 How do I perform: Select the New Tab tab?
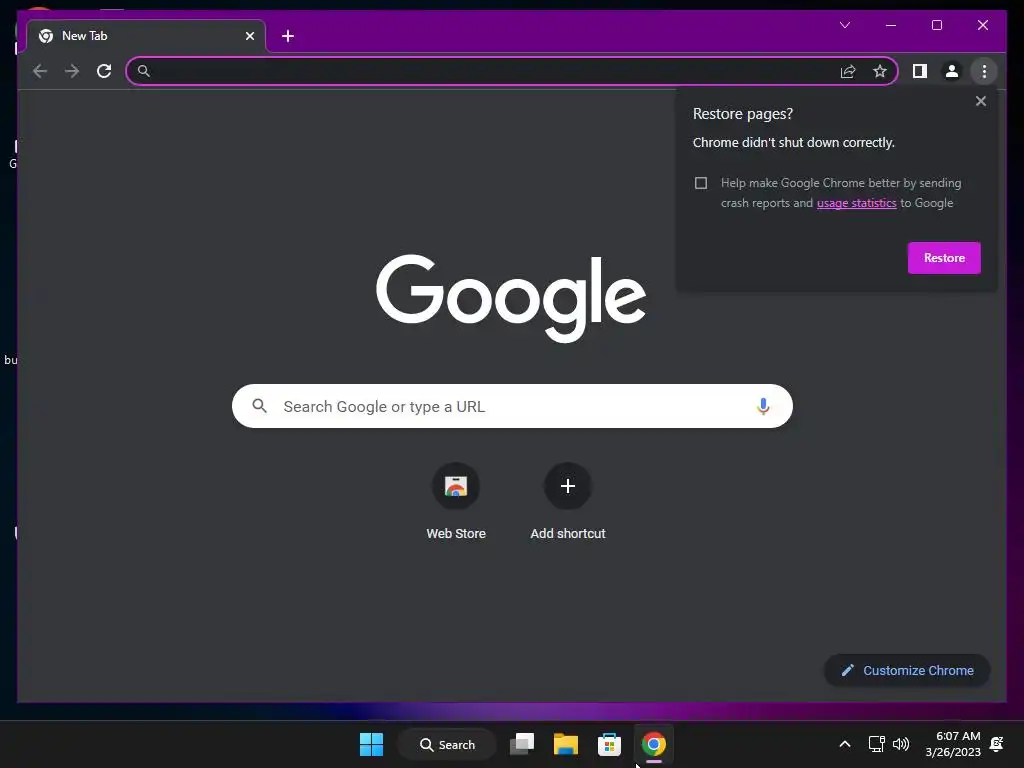pyautogui.click(x=146, y=36)
